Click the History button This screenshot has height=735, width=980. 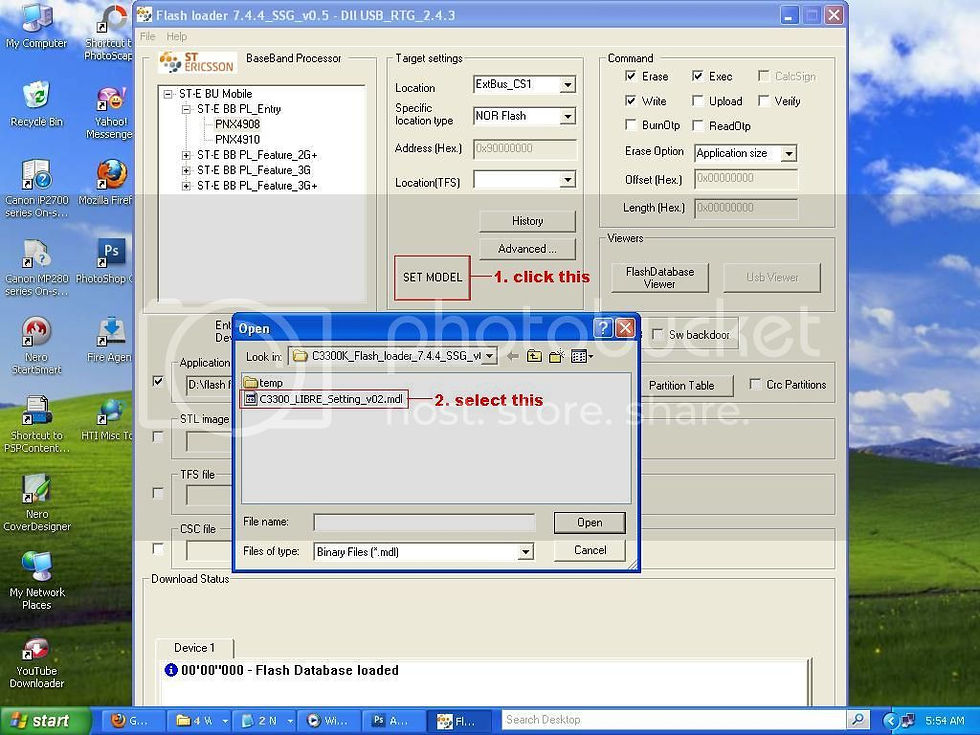pyautogui.click(x=527, y=221)
